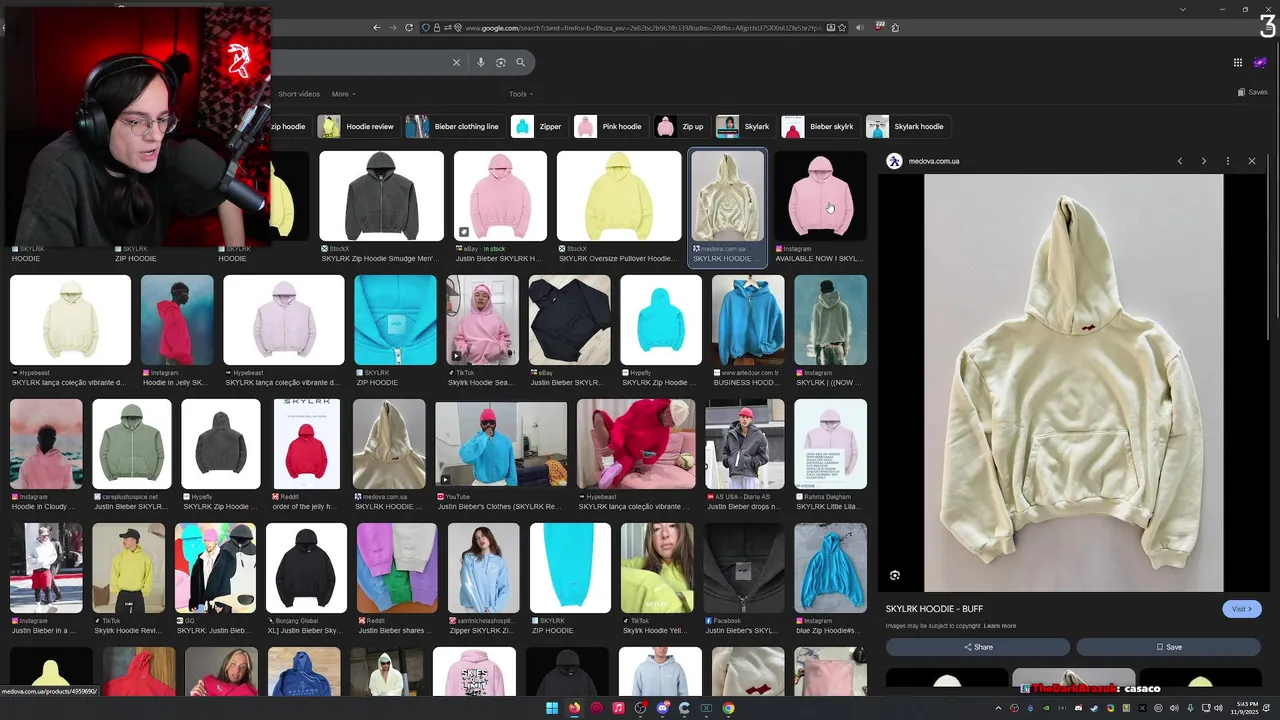Open more options in image preview panel
Viewport: 1280px width, 720px height.
coord(1228,161)
